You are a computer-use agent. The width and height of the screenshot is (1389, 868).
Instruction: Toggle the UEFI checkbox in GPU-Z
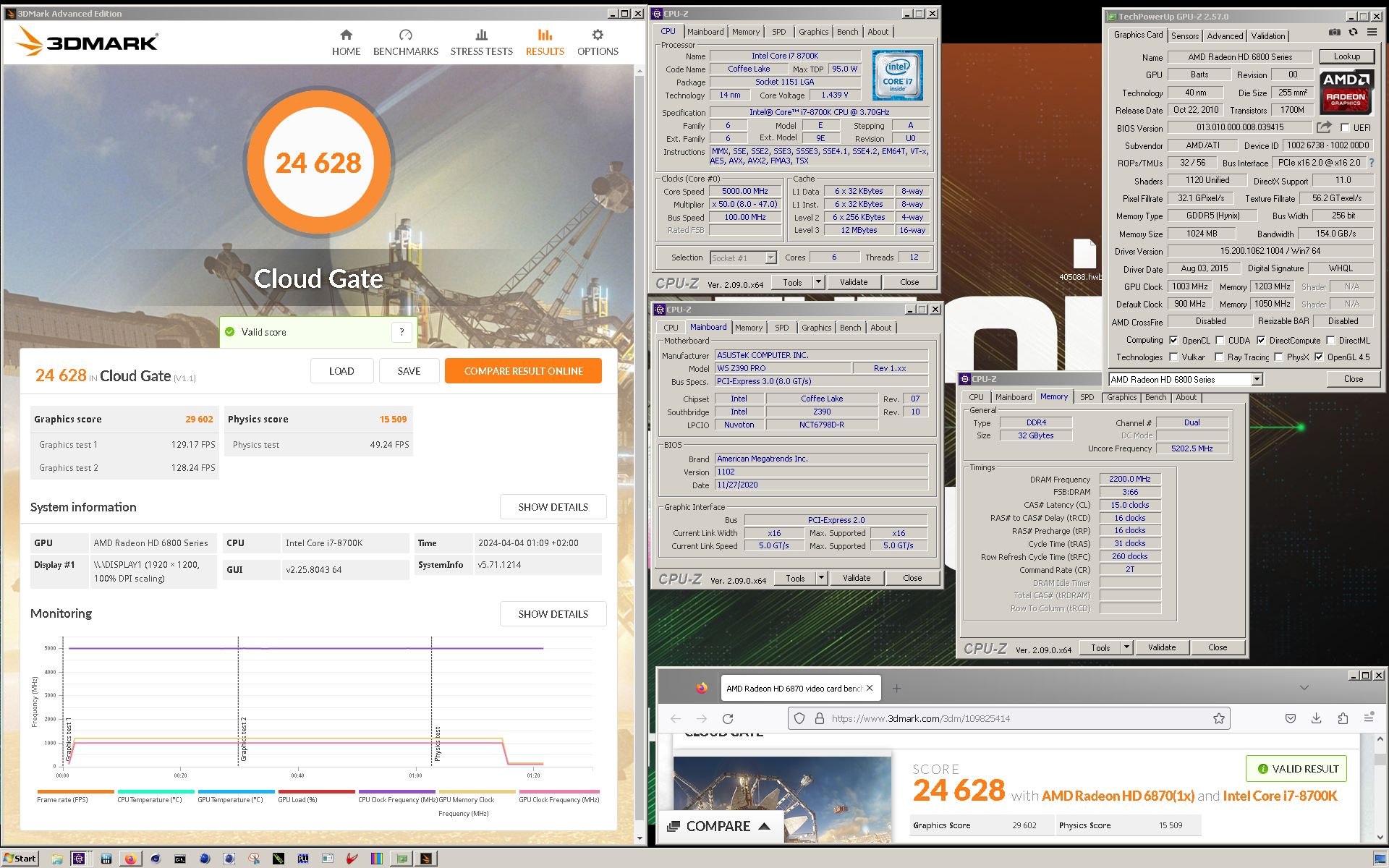pos(1345,127)
